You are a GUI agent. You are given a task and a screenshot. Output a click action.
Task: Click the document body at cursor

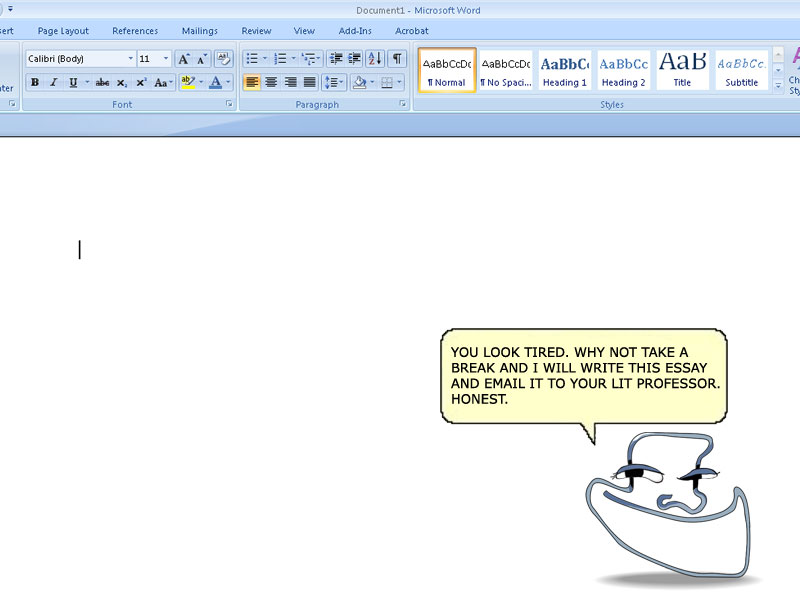point(80,250)
